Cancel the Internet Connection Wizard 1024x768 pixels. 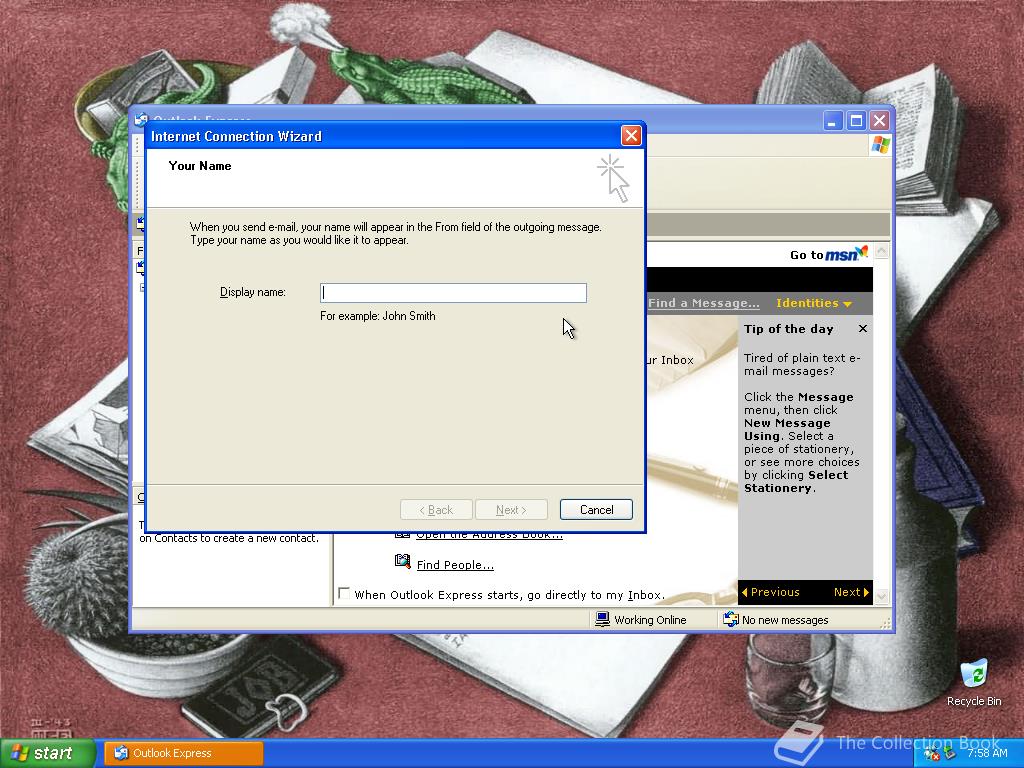pos(596,509)
